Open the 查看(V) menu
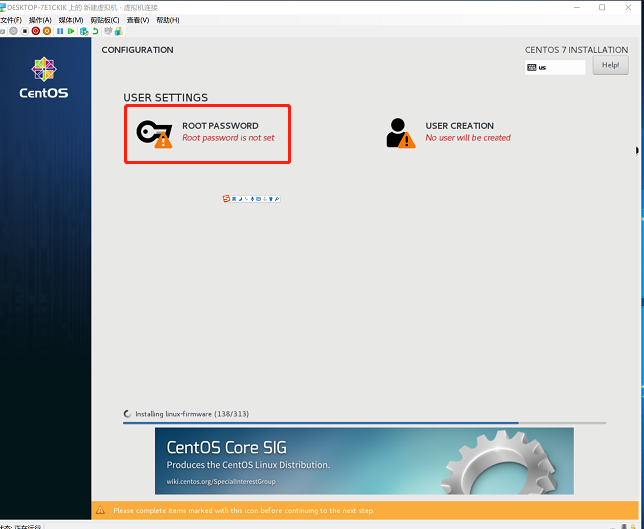The image size is (644, 529). (138, 20)
